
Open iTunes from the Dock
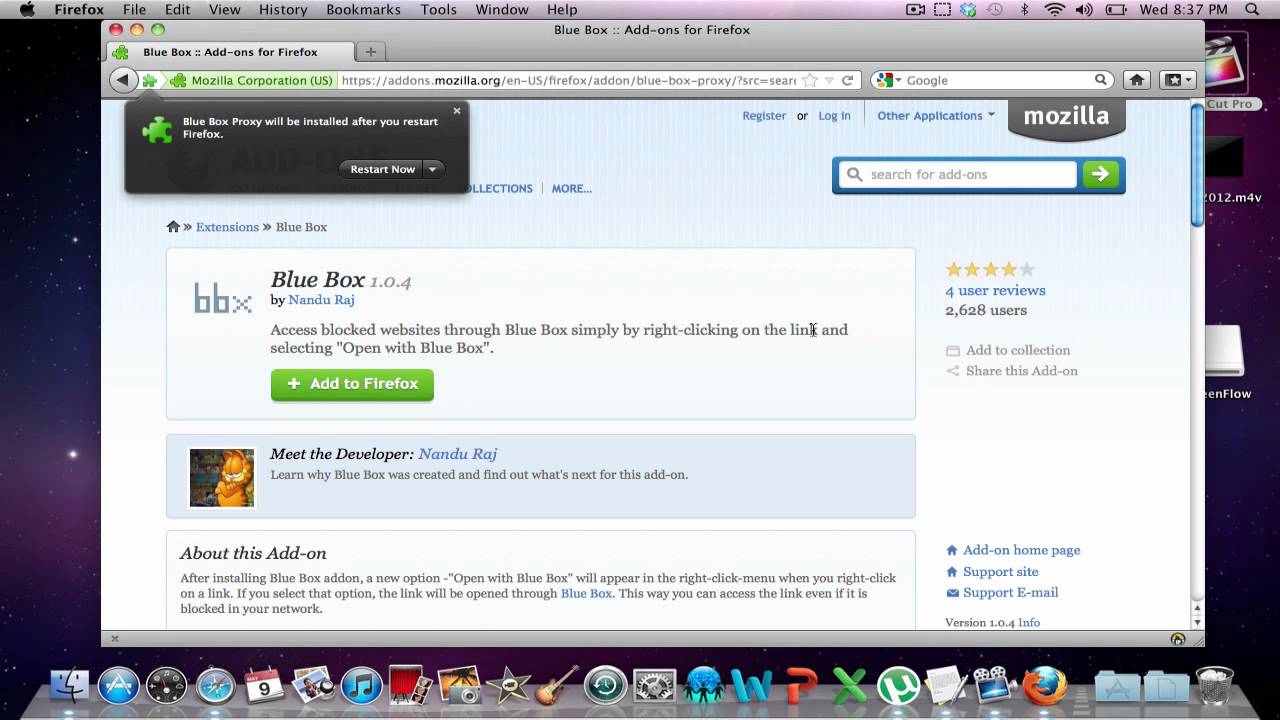coord(362,686)
